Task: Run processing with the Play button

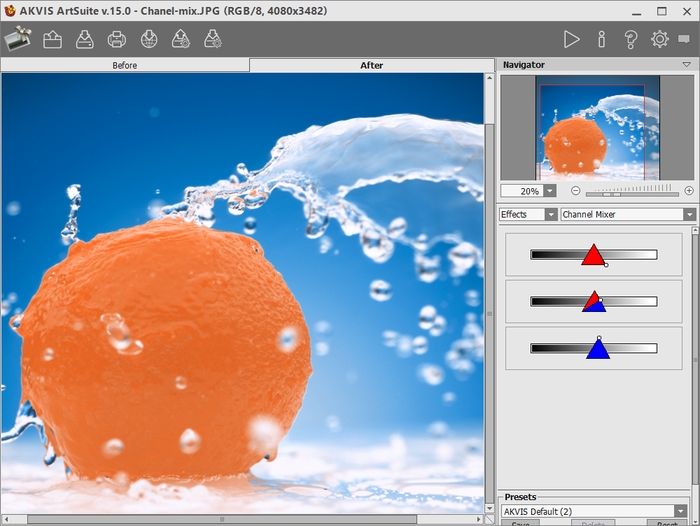Action: (571, 39)
